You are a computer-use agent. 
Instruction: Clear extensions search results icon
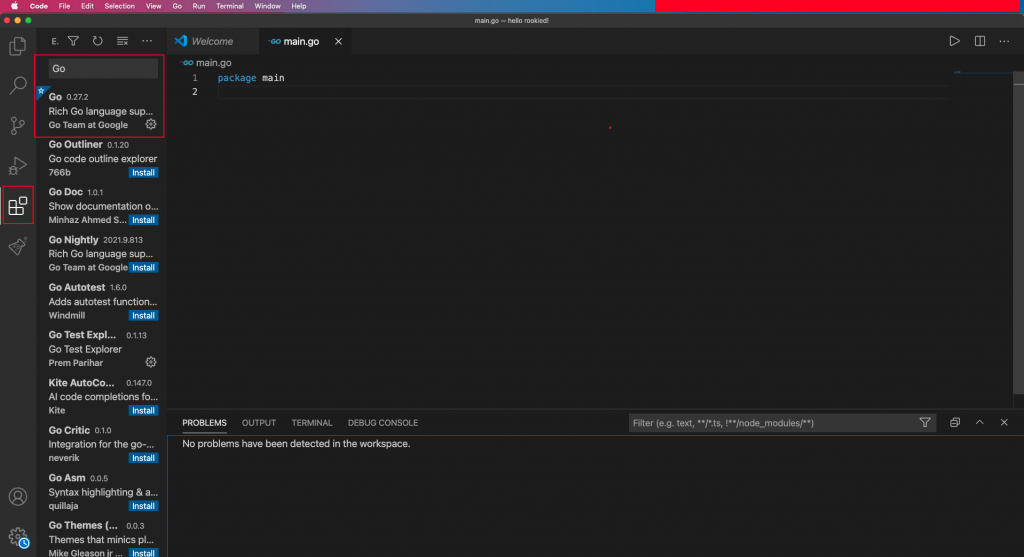(x=122, y=41)
